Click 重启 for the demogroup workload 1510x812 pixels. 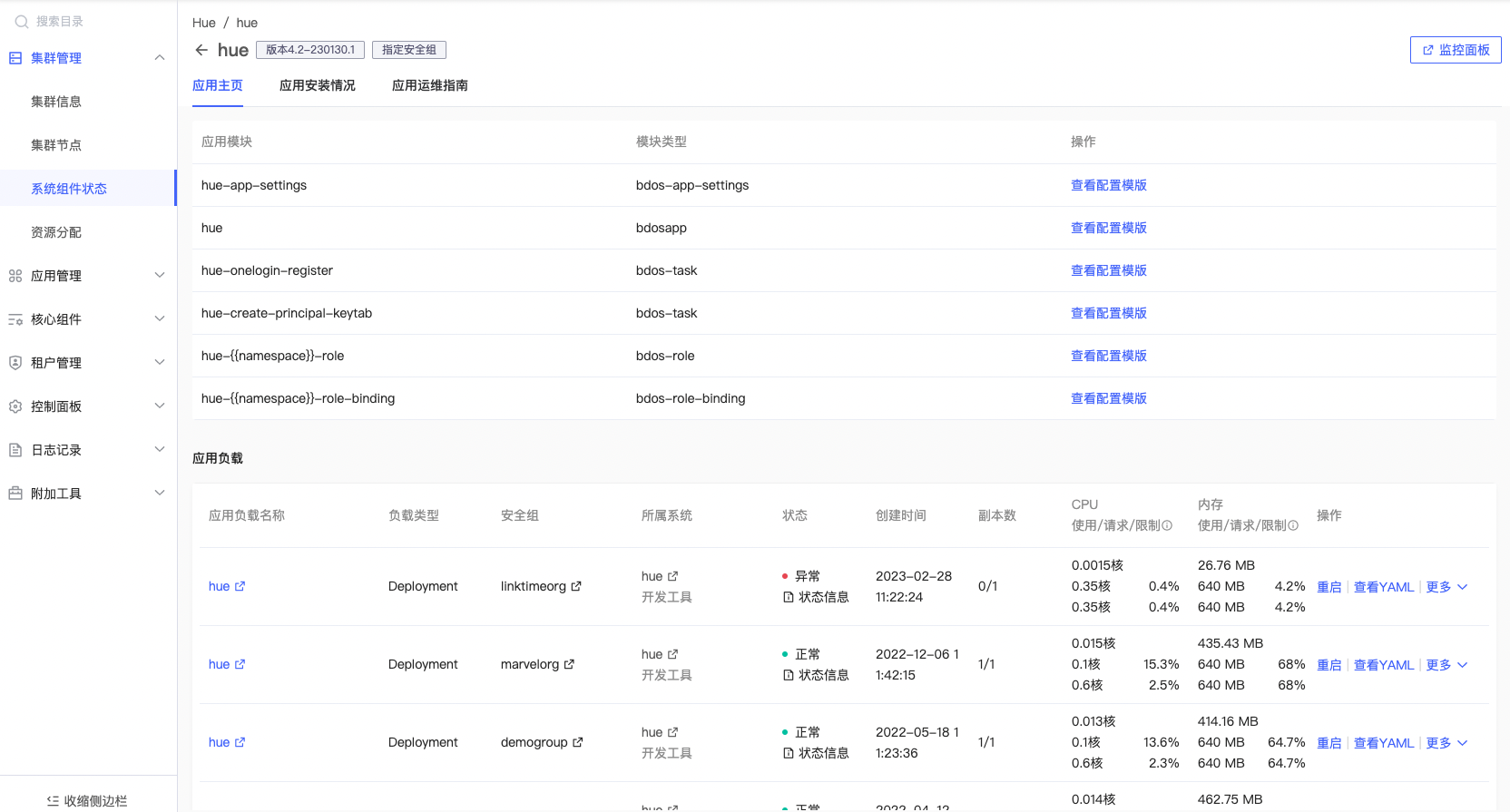(x=1329, y=743)
